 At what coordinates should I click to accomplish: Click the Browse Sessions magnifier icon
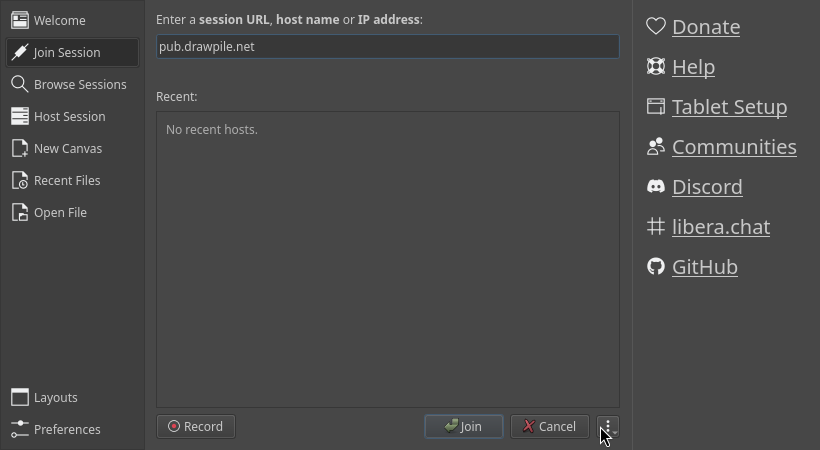coord(20,85)
